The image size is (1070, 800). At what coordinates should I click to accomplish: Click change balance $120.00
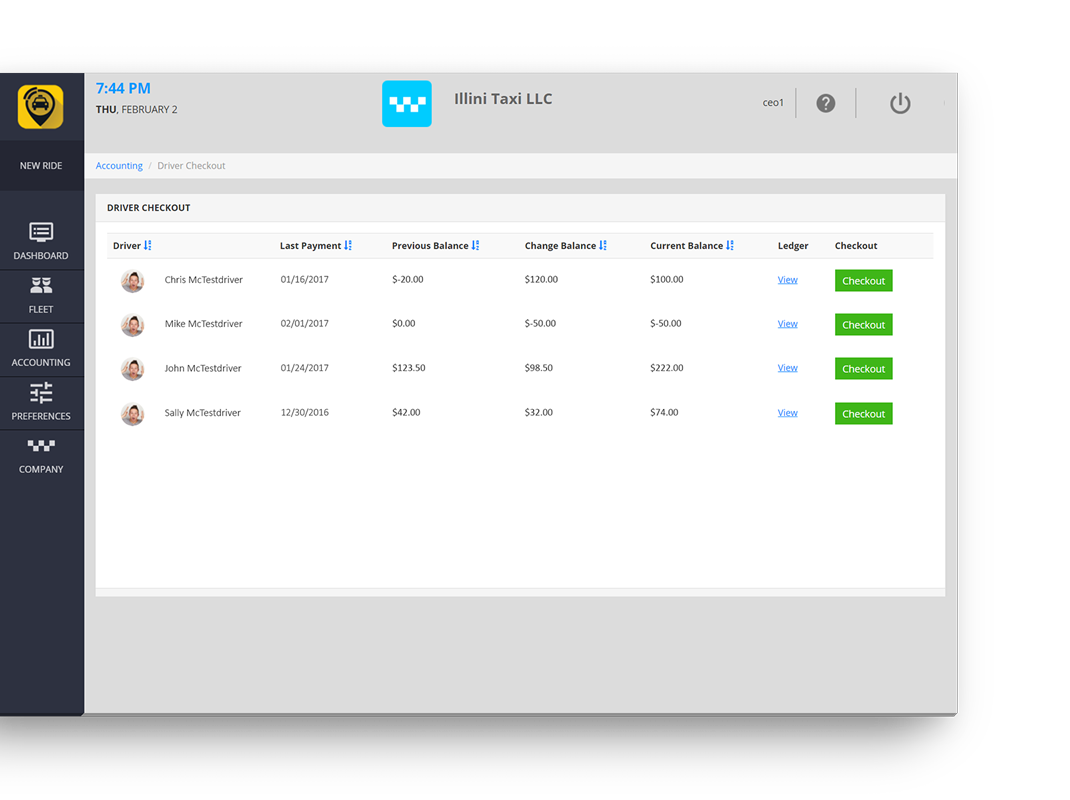coord(541,280)
